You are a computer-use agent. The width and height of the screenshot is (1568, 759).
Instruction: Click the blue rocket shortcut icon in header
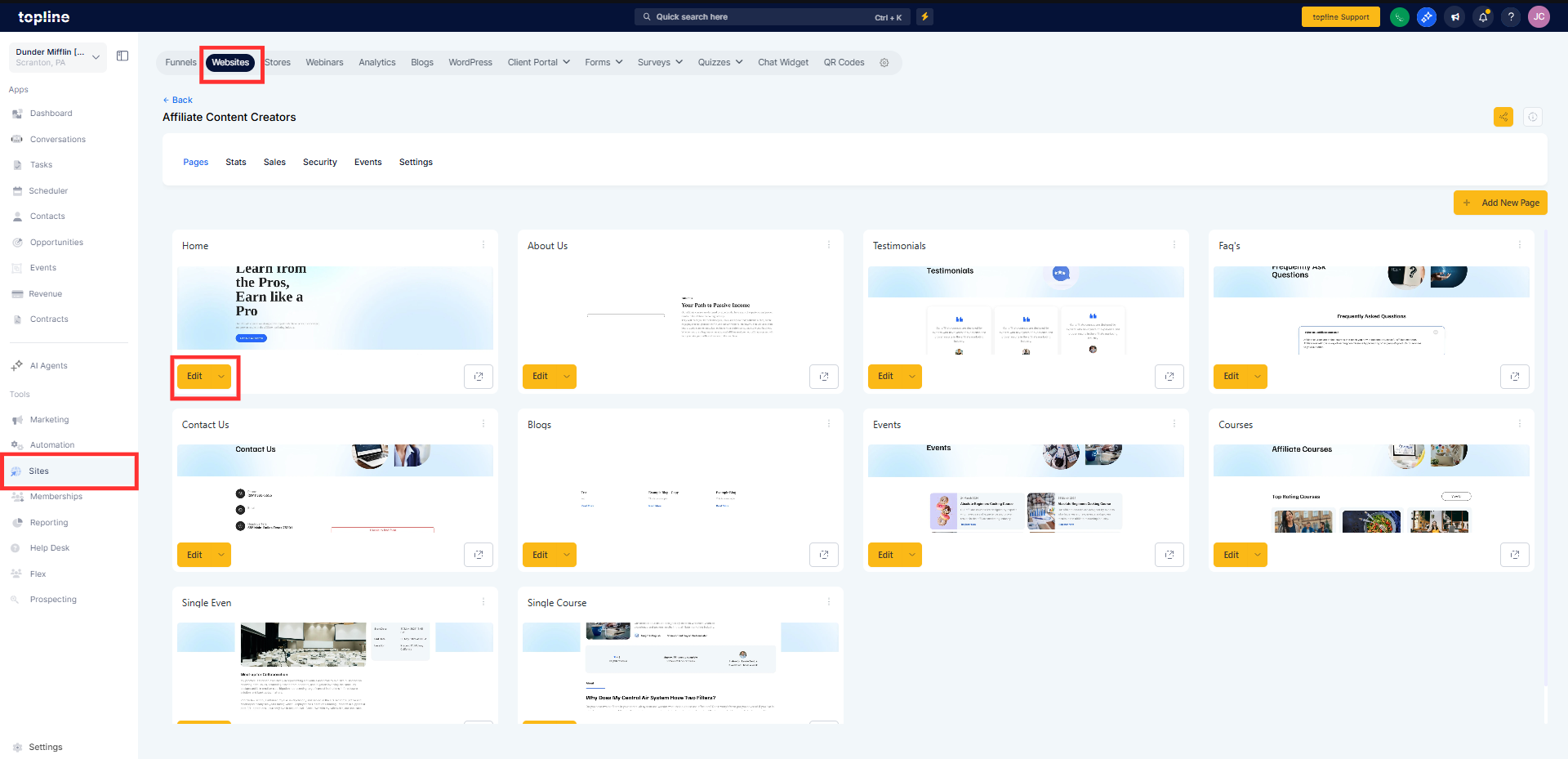tap(1427, 17)
